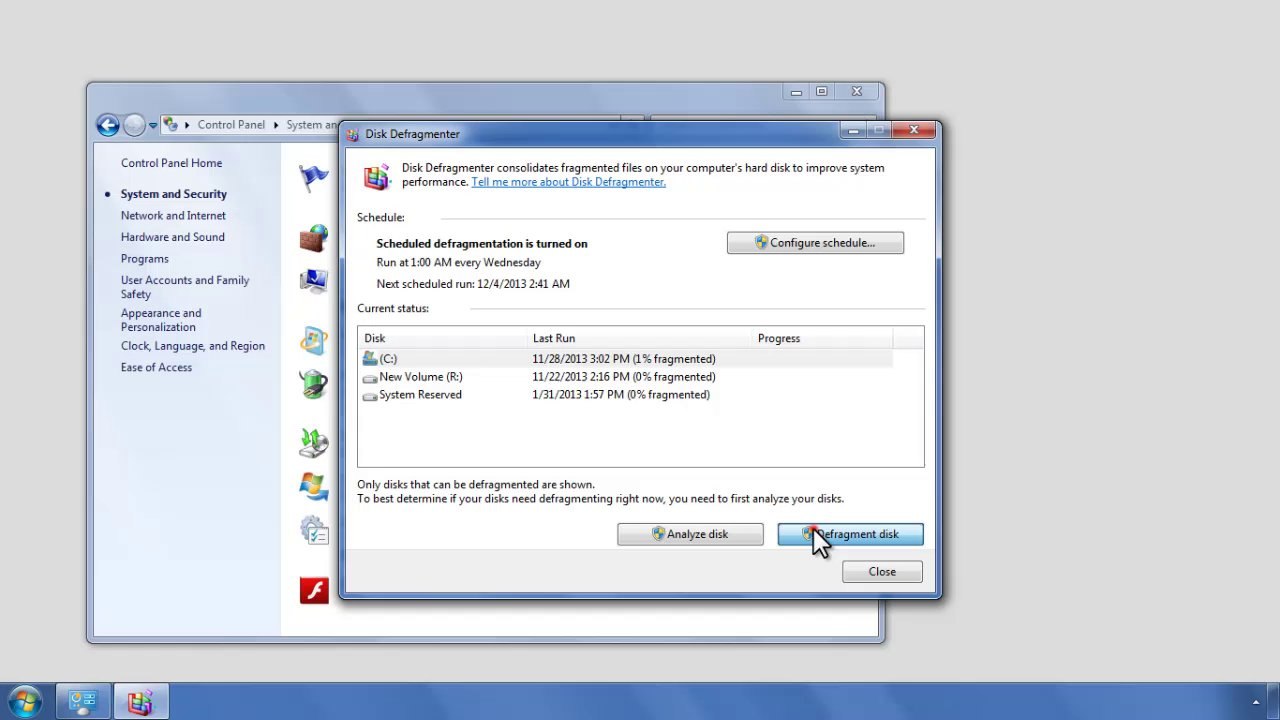This screenshot has width=1280, height=720.
Task: Select the New Volume (R:) disk
Action: coord(627,377)
